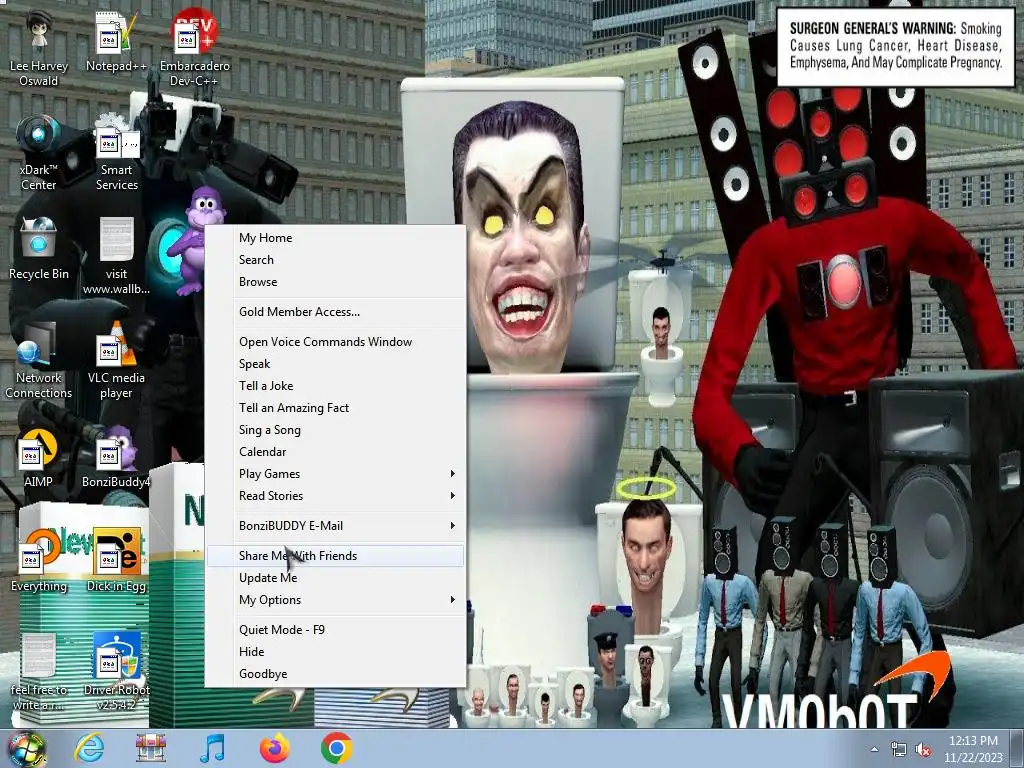Open the Notepad++ desktop shortcut
1024x768 pixels.
[x=116, y=42]
